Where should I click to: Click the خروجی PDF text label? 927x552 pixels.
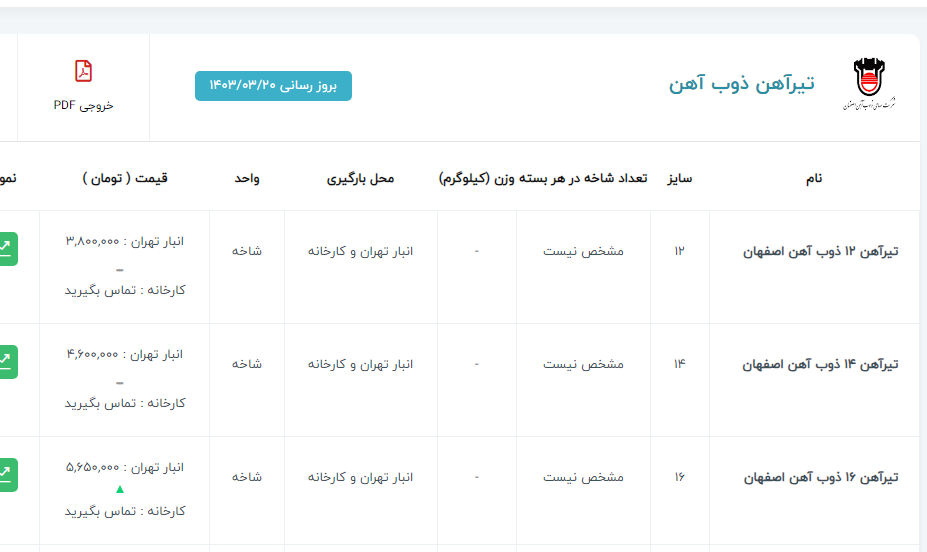(x=84, y=105)
